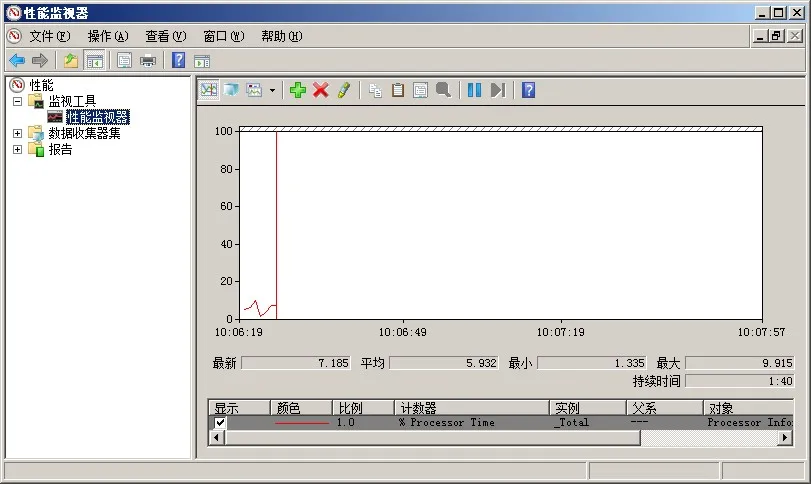The height and width of the screenshot is (484, 811).
Task: Open counter Properties icon in graph toolbar
Action: point(420,90)
